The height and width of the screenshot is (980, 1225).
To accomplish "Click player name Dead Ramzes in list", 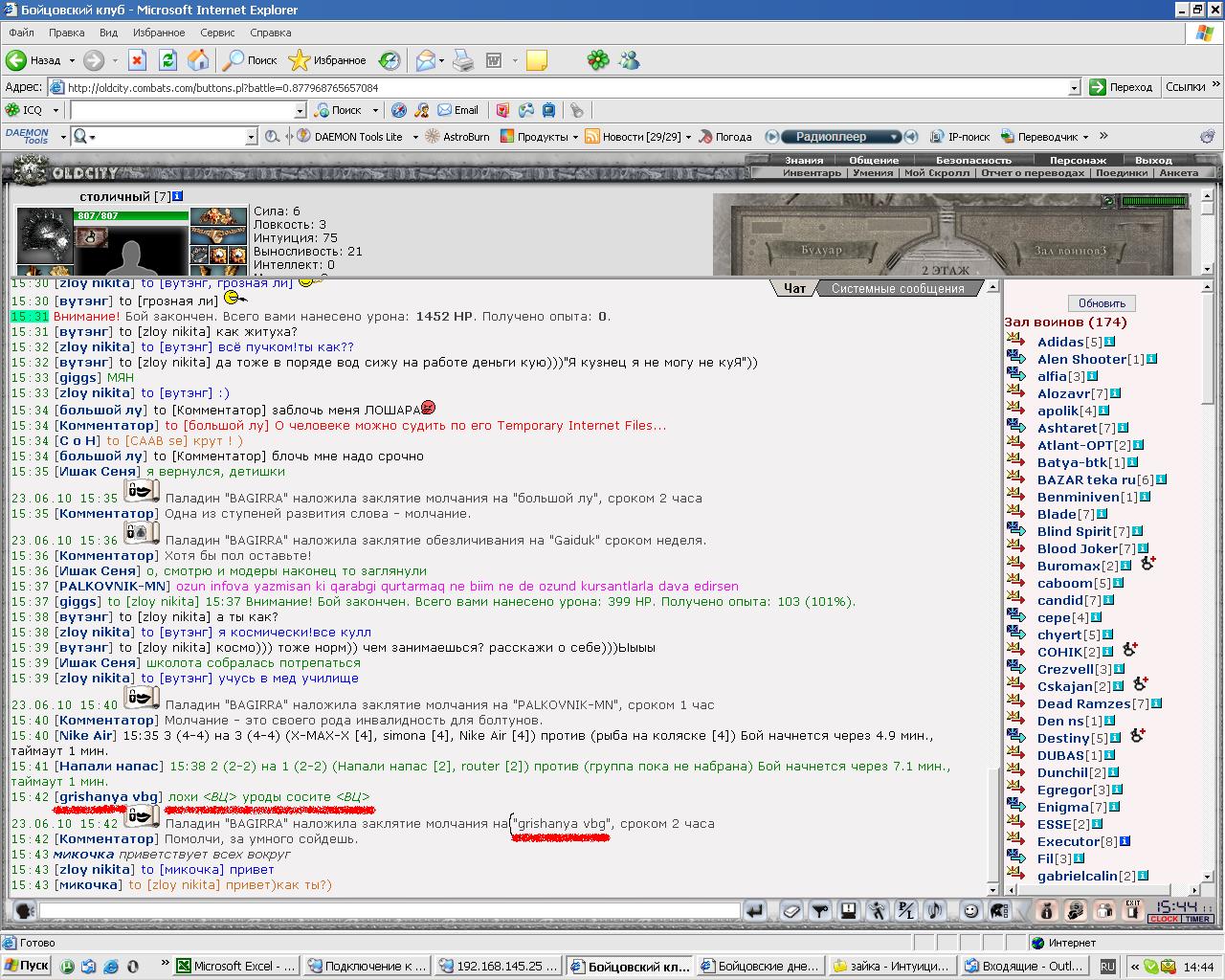I will point(1083,703).
